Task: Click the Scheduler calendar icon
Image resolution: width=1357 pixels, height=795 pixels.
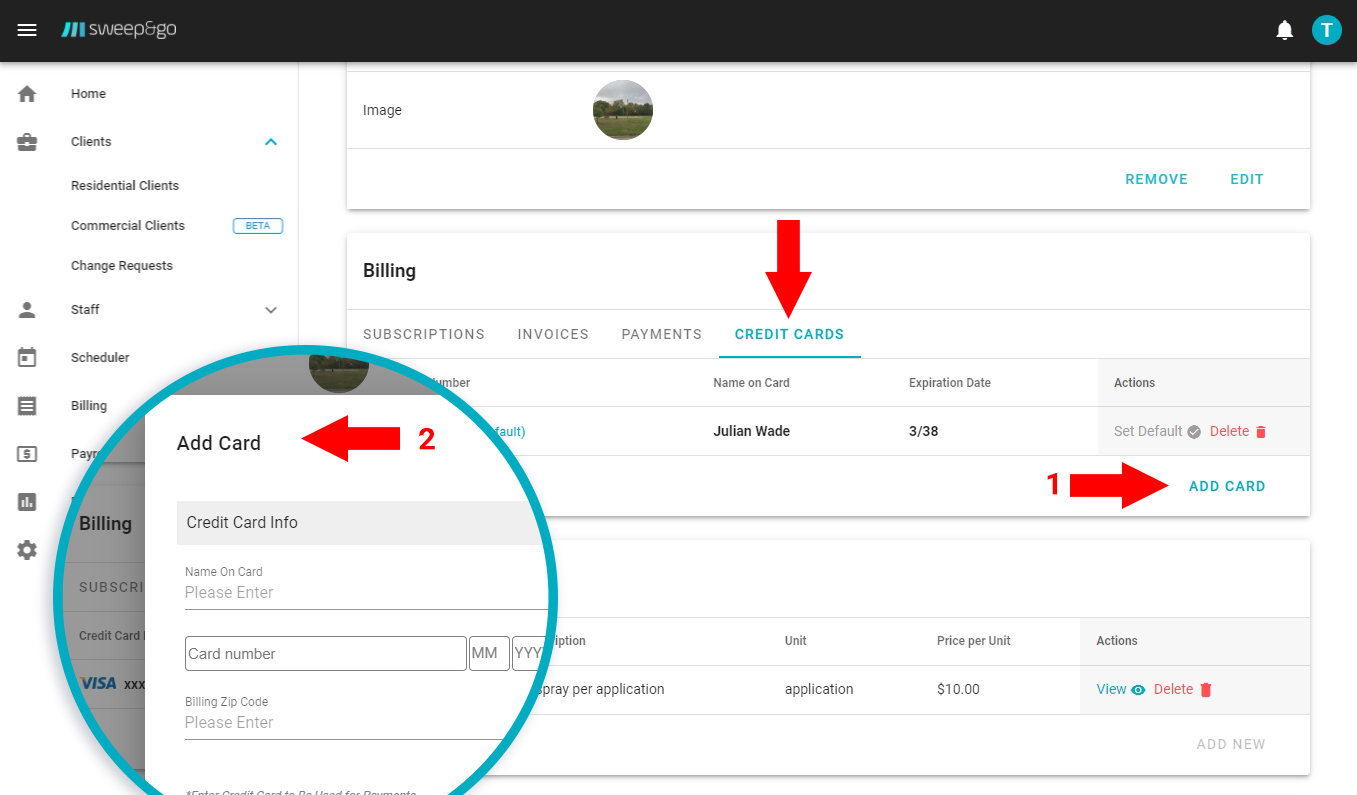Action: click(x=27, y=357)
